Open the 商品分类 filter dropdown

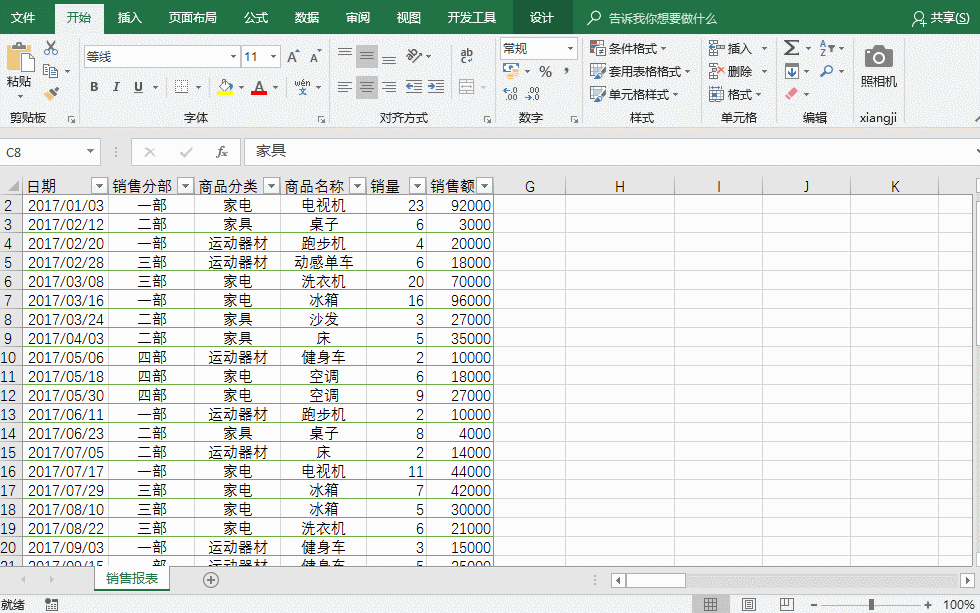(x=271, y=186)
